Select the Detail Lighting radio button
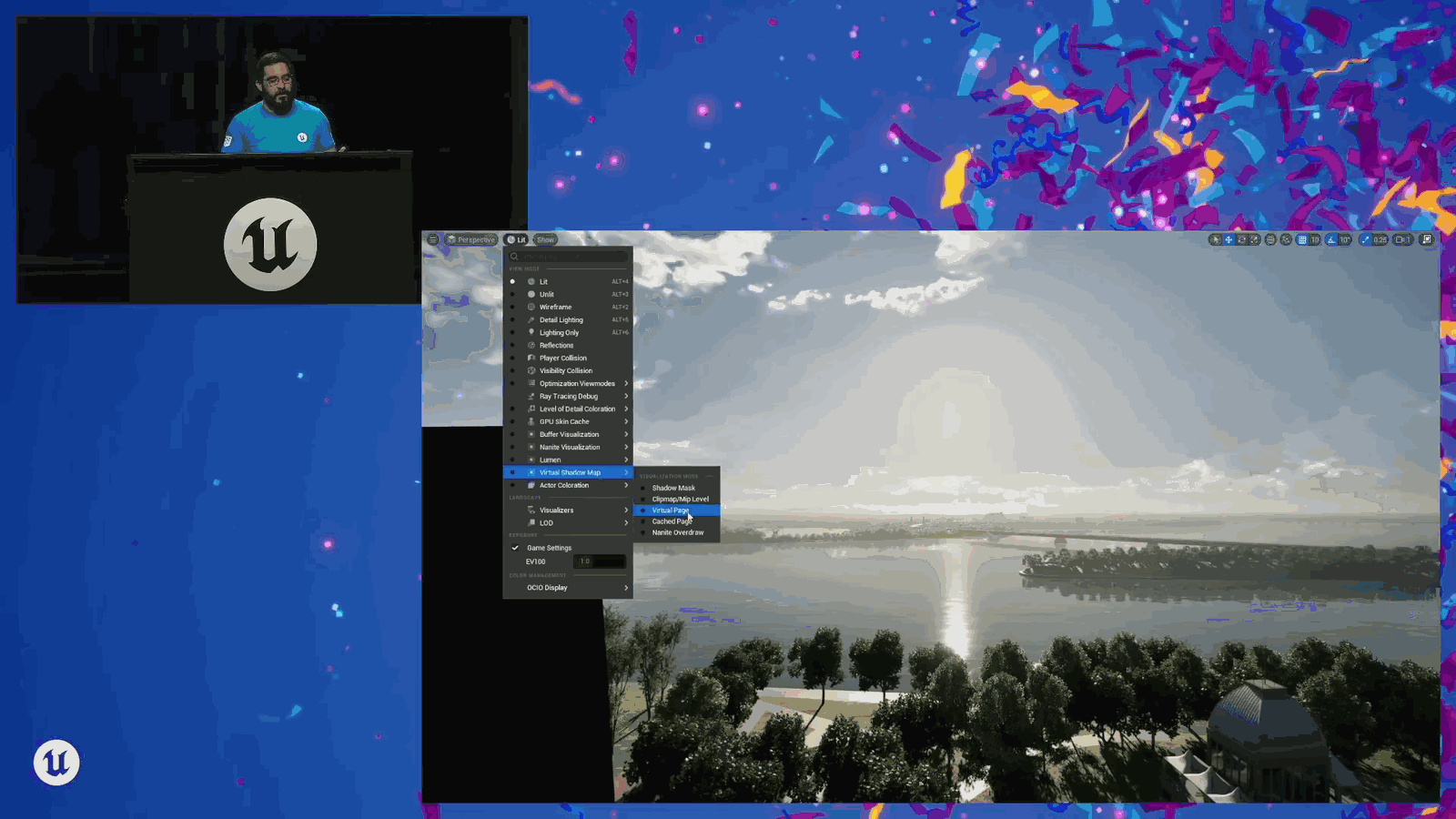Image resolution: width=1456 pixels, height=819 pixels. (512, 319)
